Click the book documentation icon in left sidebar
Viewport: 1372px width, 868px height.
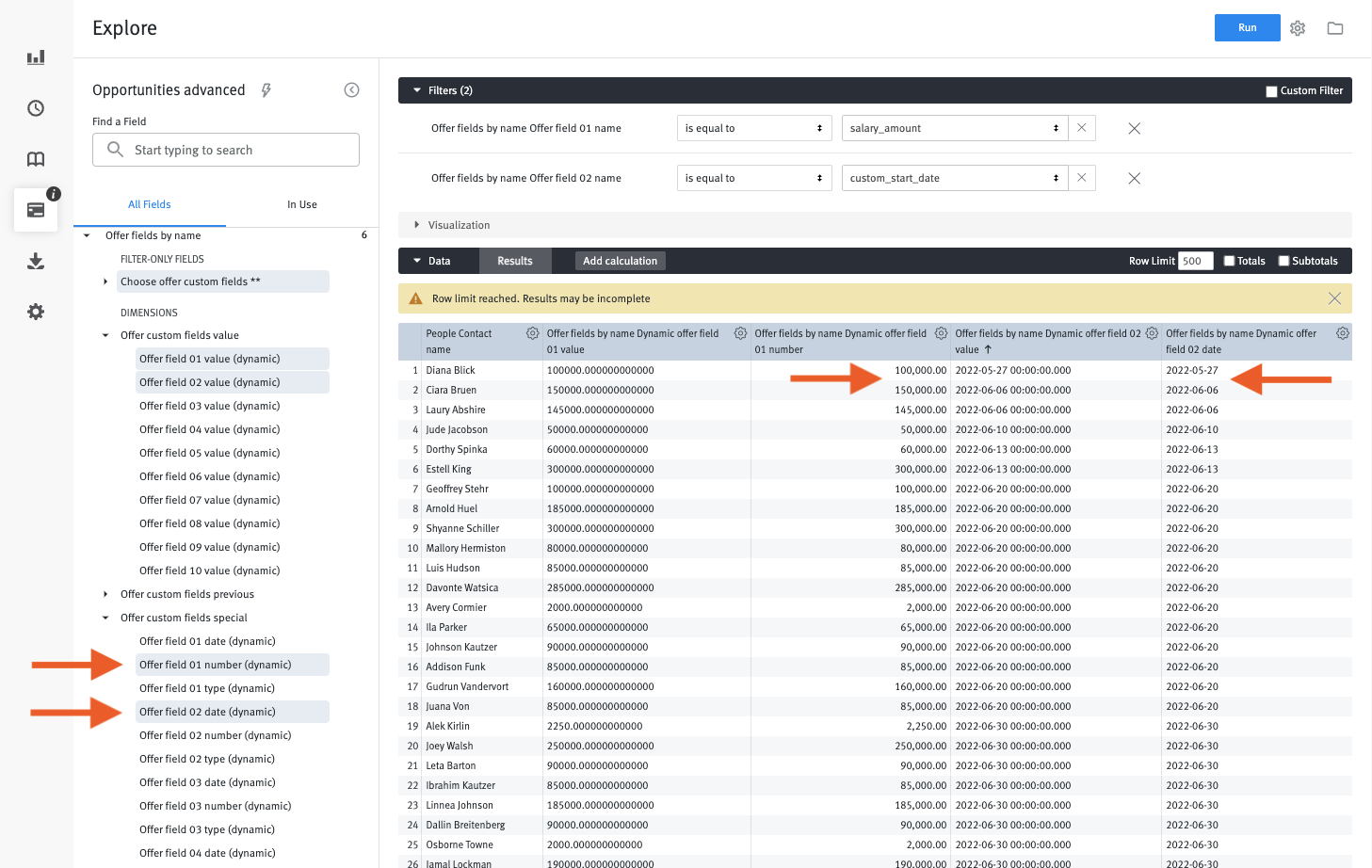tap(35, 159)
